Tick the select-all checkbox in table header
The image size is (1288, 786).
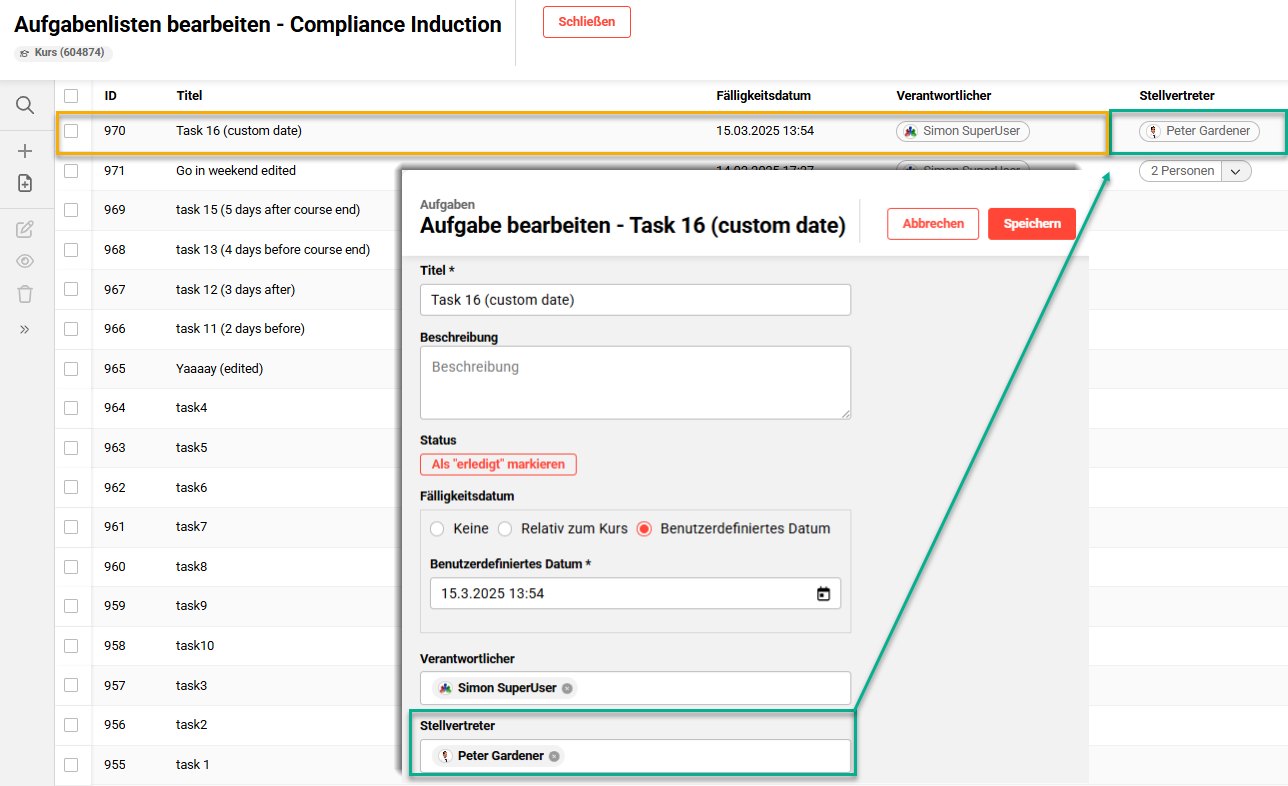tap(71, 96)
